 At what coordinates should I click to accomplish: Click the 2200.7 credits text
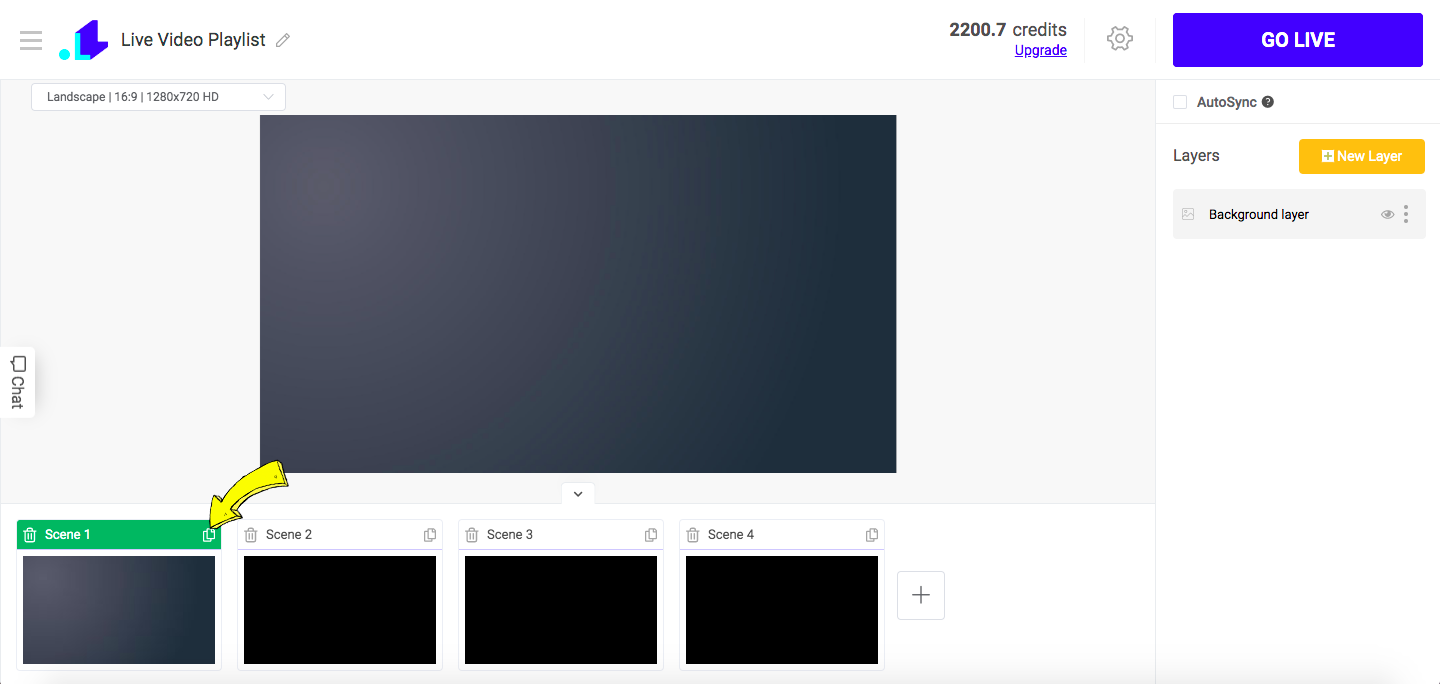point(1008,29)
